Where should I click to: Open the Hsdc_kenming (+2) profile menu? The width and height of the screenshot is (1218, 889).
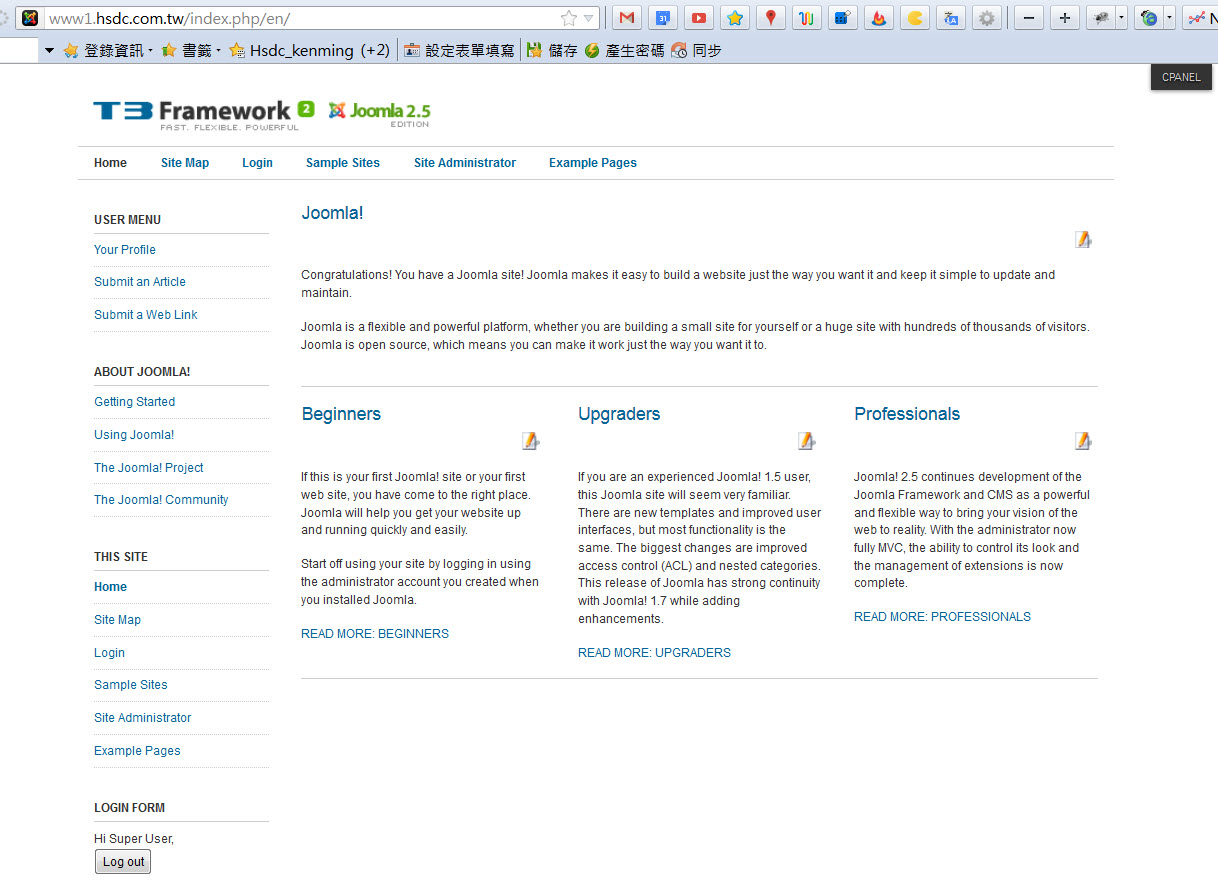click(310, 50)
